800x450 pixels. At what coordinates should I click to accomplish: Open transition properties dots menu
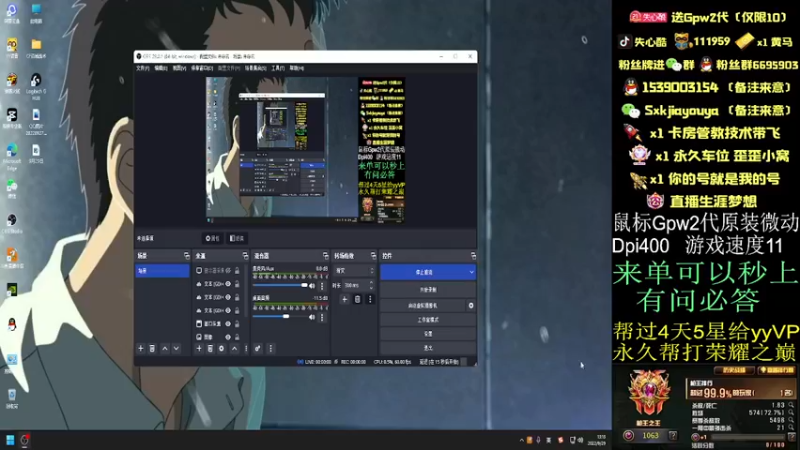pos(370,299)
